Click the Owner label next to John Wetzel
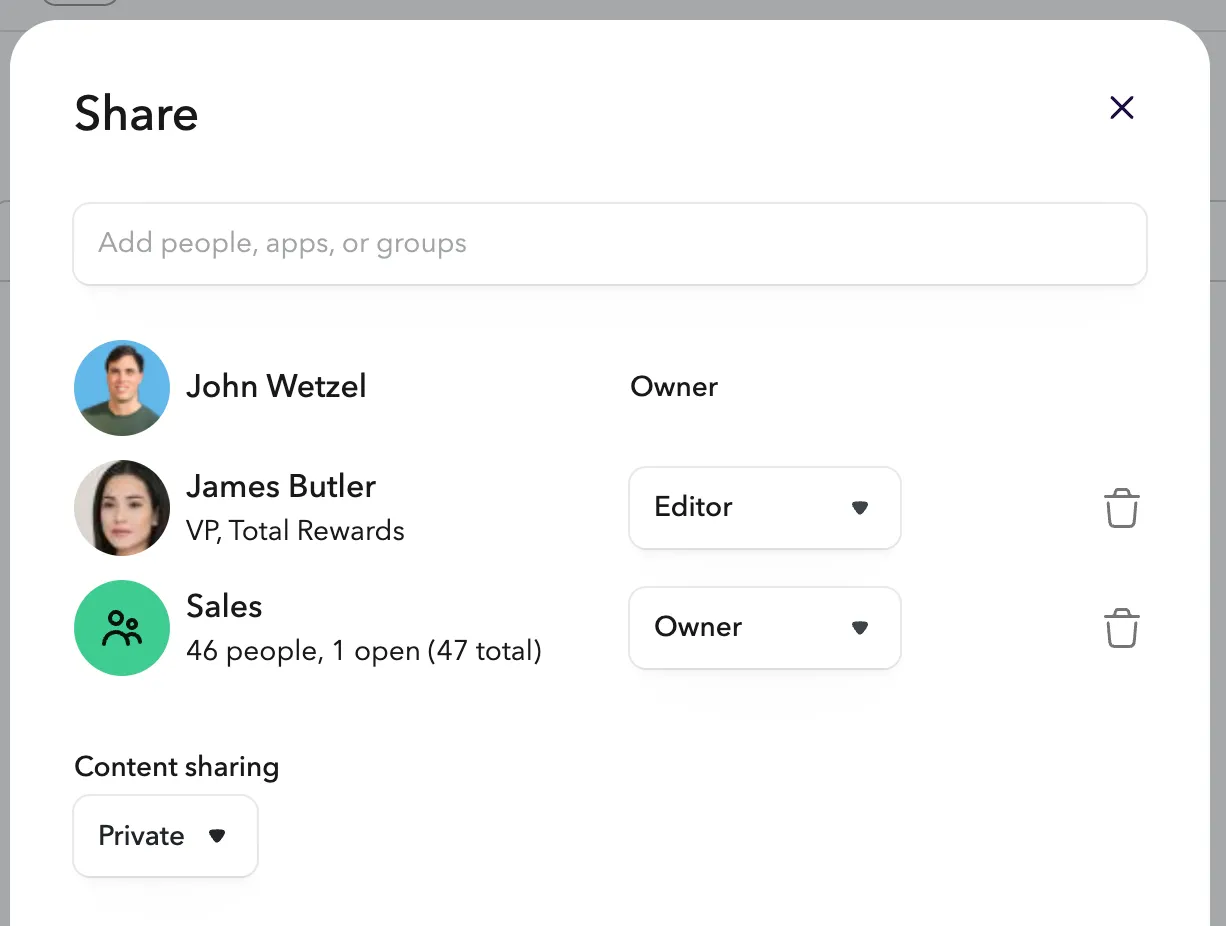The width and height of the screenshot is (1226, 926). pos(674,387)
